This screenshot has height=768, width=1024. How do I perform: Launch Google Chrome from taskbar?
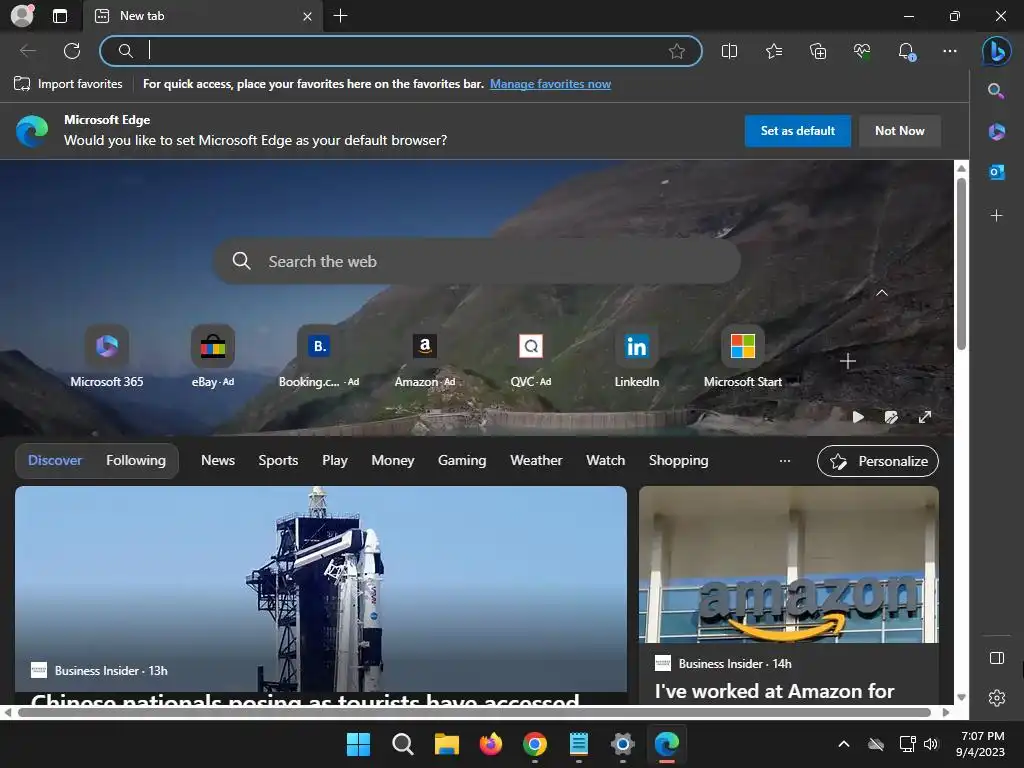pos(535,744)
